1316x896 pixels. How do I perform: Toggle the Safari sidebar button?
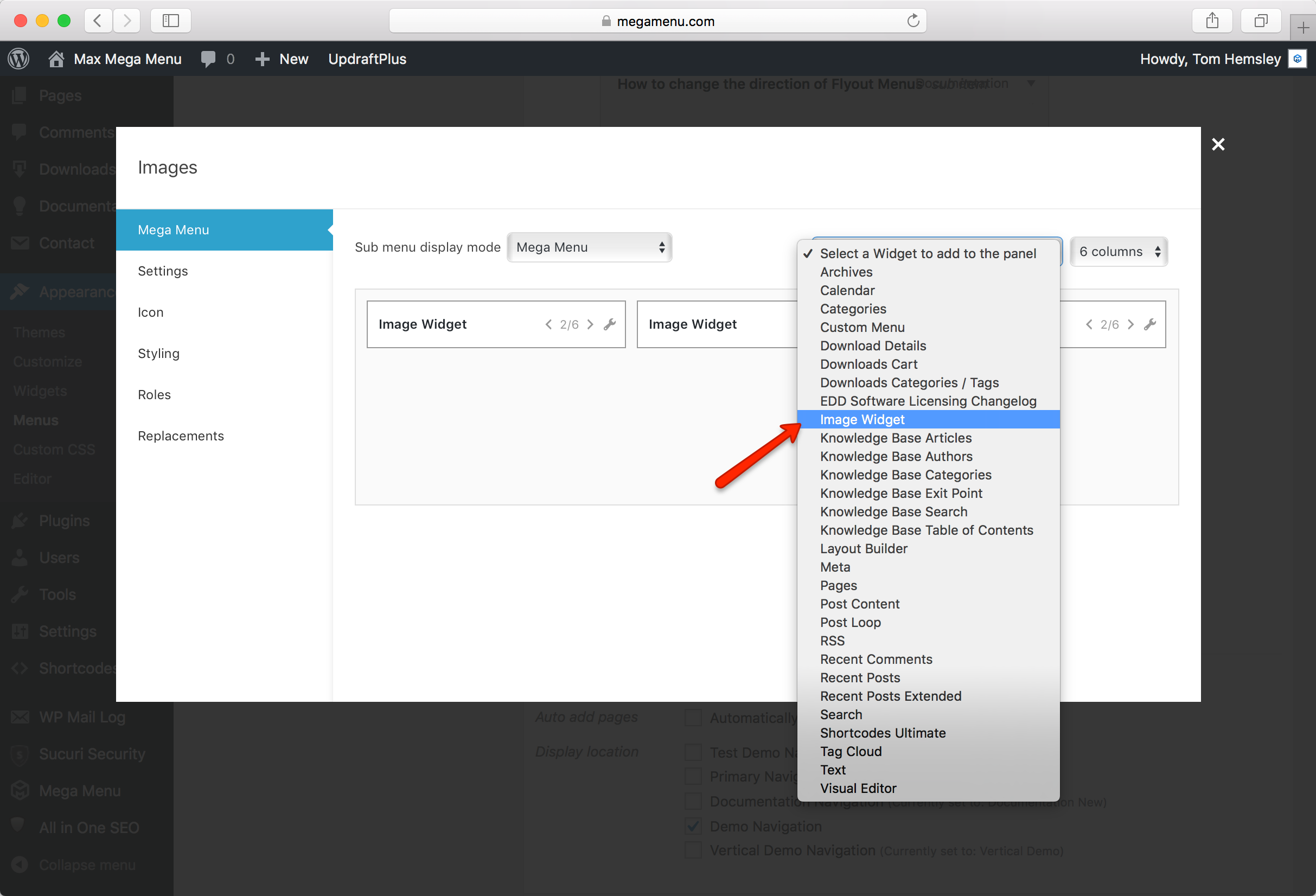pos(170,21)
